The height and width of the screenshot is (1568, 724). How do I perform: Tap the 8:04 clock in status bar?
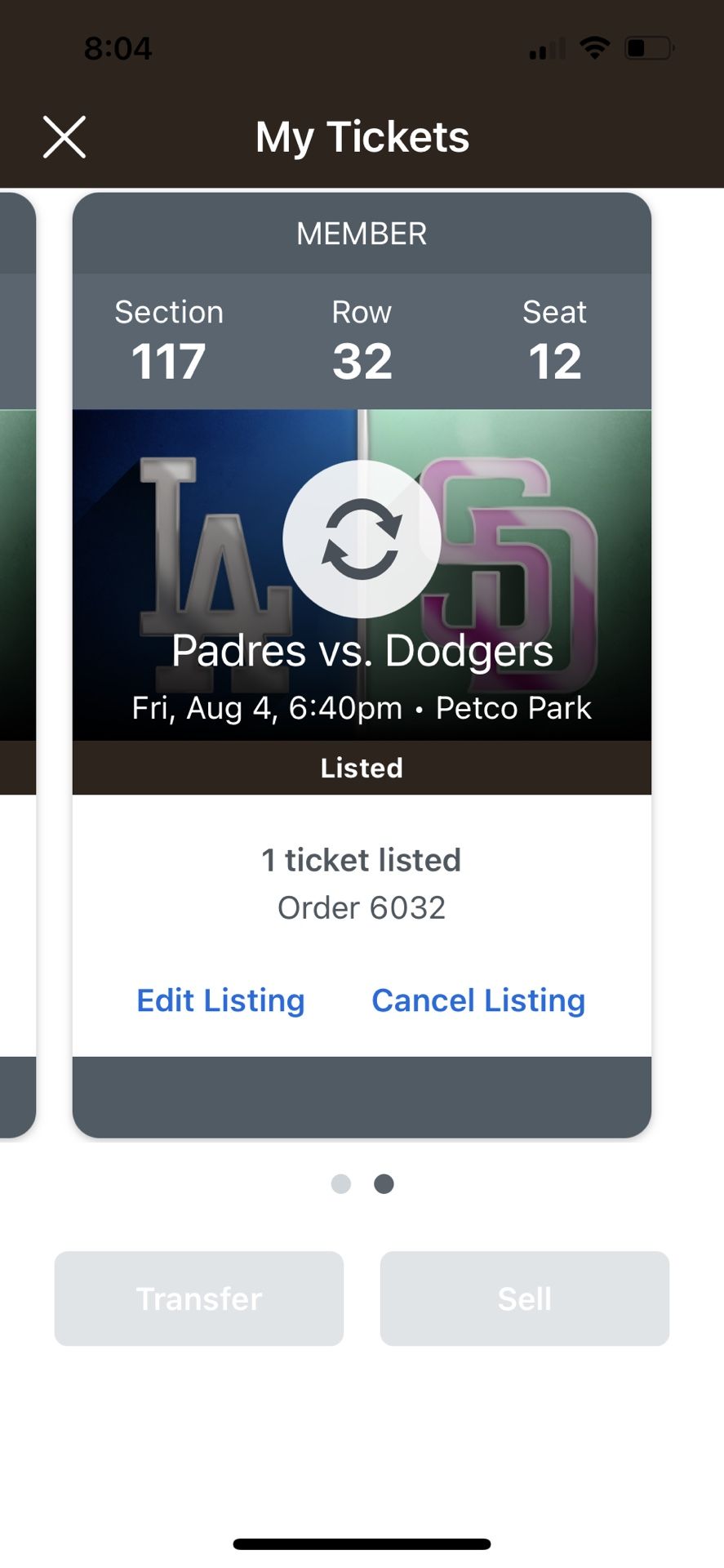pyautogui.click(x=118, y=49)
